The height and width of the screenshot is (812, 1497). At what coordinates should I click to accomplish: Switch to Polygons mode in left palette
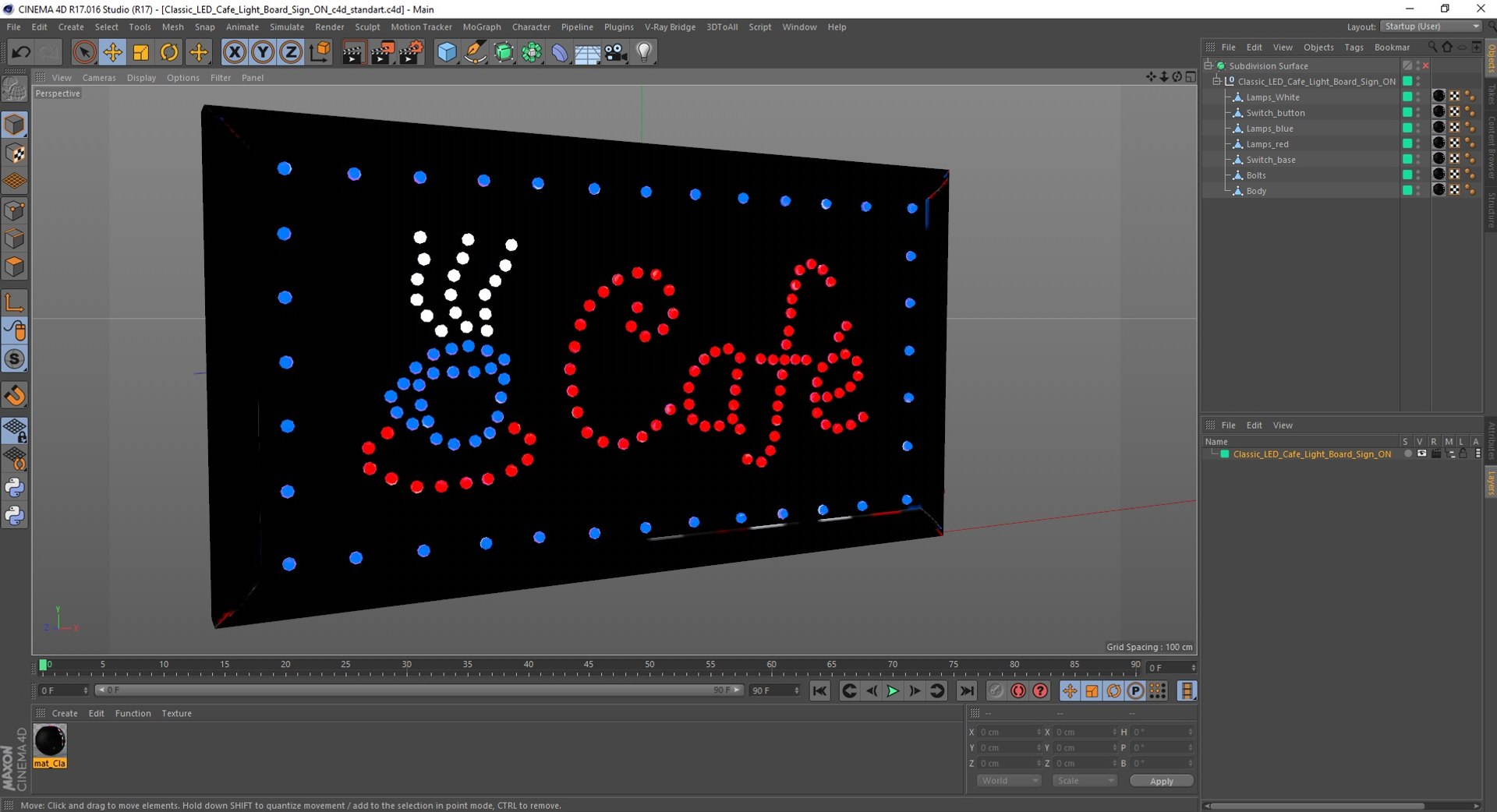(x=15, y=267)
